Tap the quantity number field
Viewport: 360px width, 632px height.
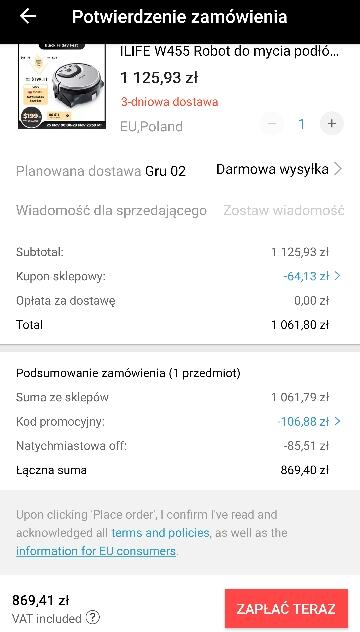[x=301, y=124]
